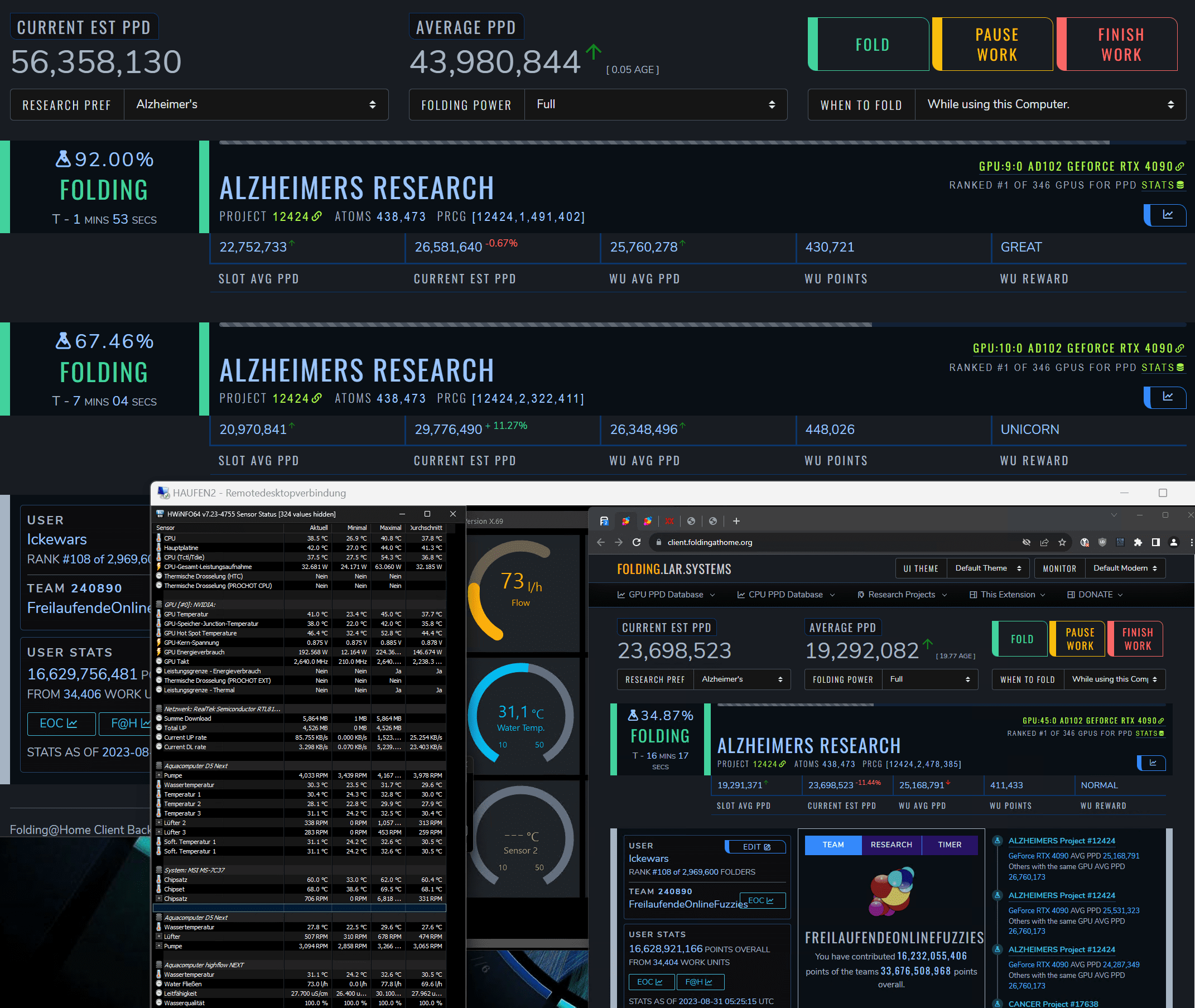Bookmark page with star icon

1062,542
